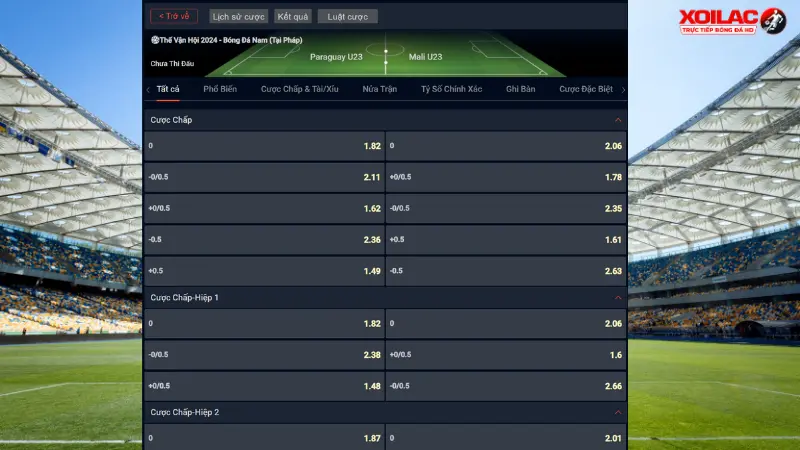Screen dimensions: 800x450
Task: Collapse the Cược Chấp-Hiệp 1 section
Action: click(x=618, y=297)
